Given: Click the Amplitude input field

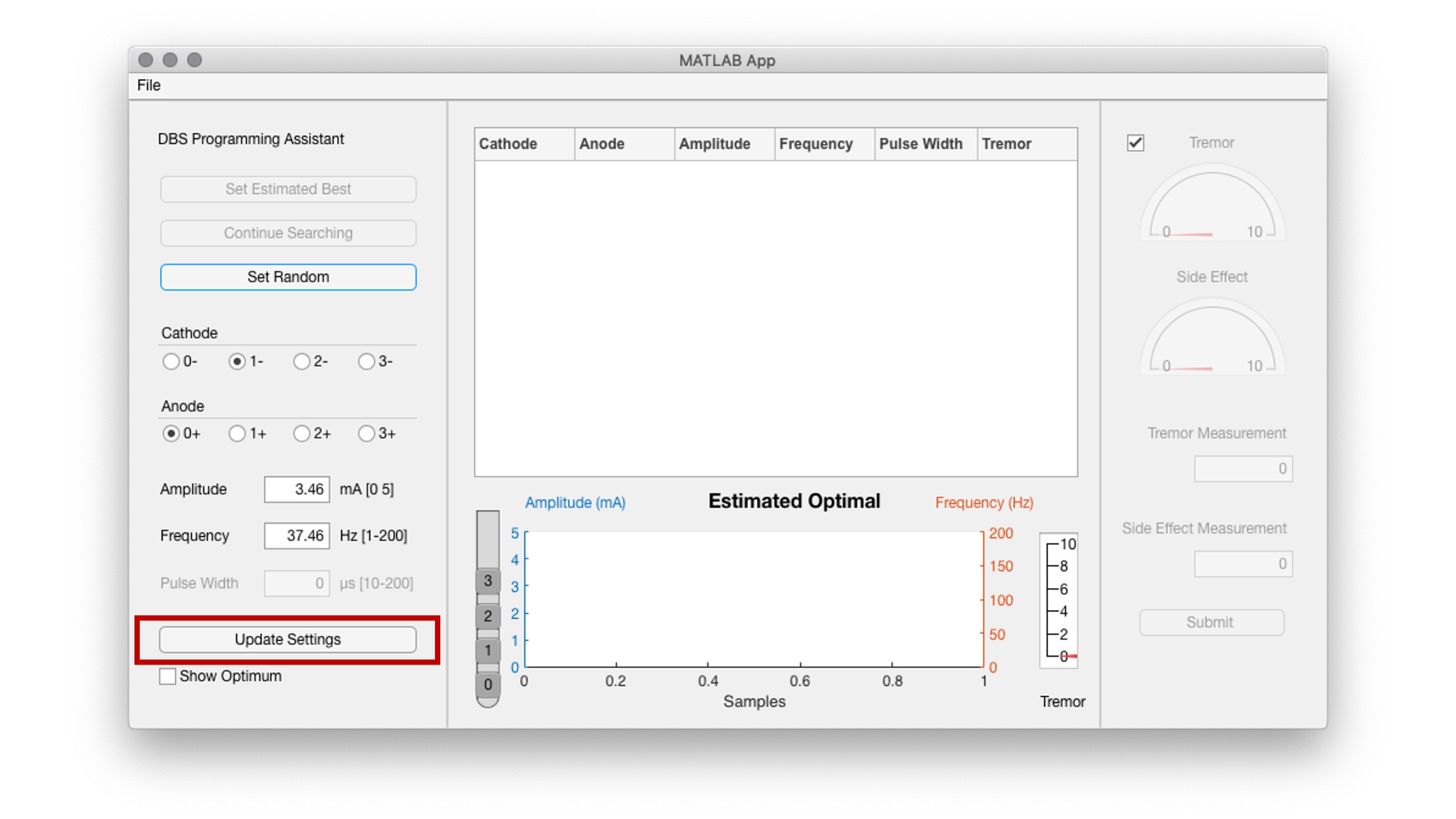Looking at the screenshot, I should pos(297,489).
